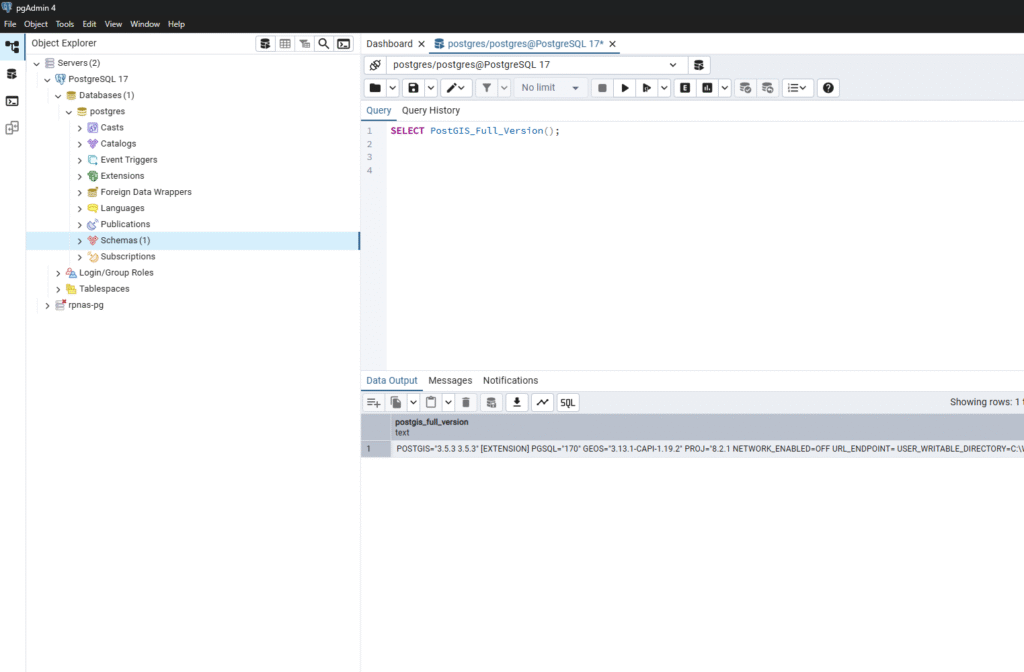The width and height of the screenshot is (1024, 672).
Task: Open the graph visualiser for results
Action: [542, 402]
